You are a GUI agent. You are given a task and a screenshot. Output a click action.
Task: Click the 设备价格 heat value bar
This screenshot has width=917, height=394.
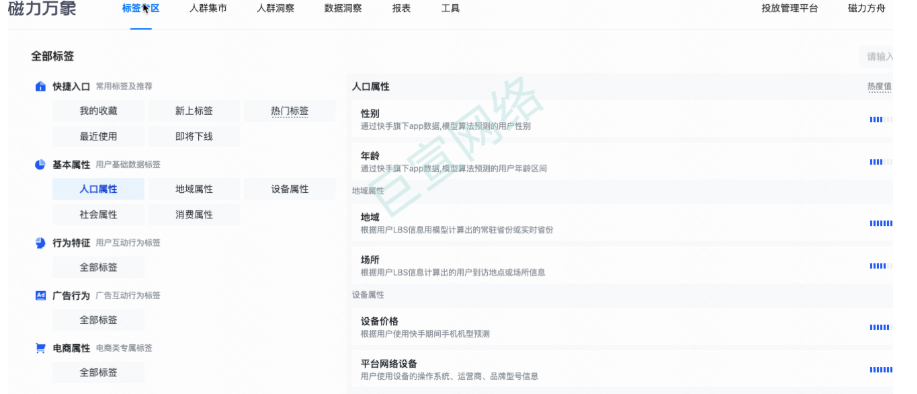click(881, 327)
